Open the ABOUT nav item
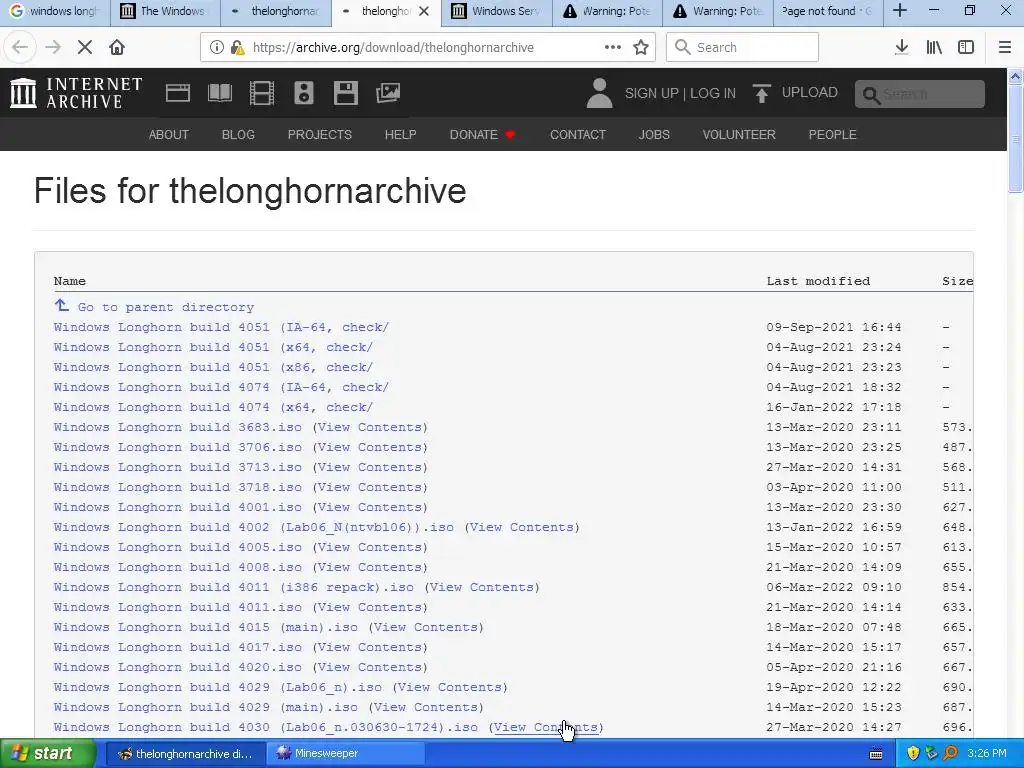Viewport: 1024px width, 768px height. tap(168, 135)
